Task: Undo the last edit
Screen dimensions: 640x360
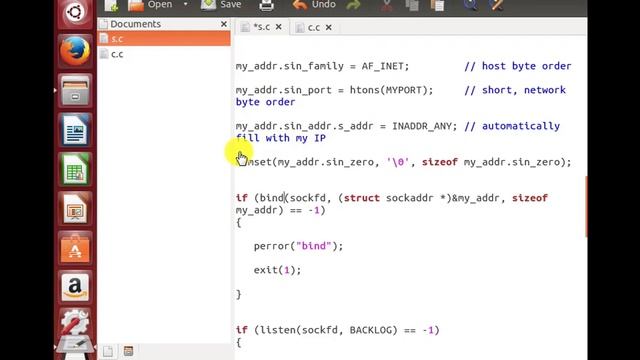Action: 314,5
